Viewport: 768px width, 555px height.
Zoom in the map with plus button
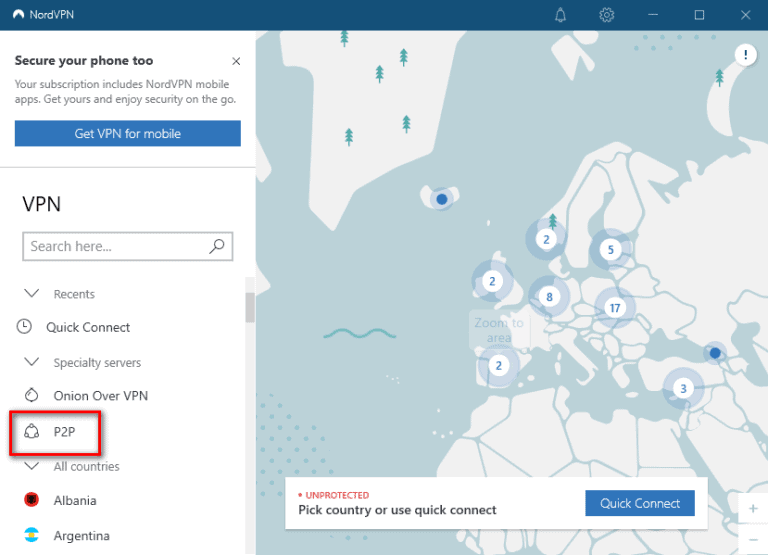click(x=753, y=508)
